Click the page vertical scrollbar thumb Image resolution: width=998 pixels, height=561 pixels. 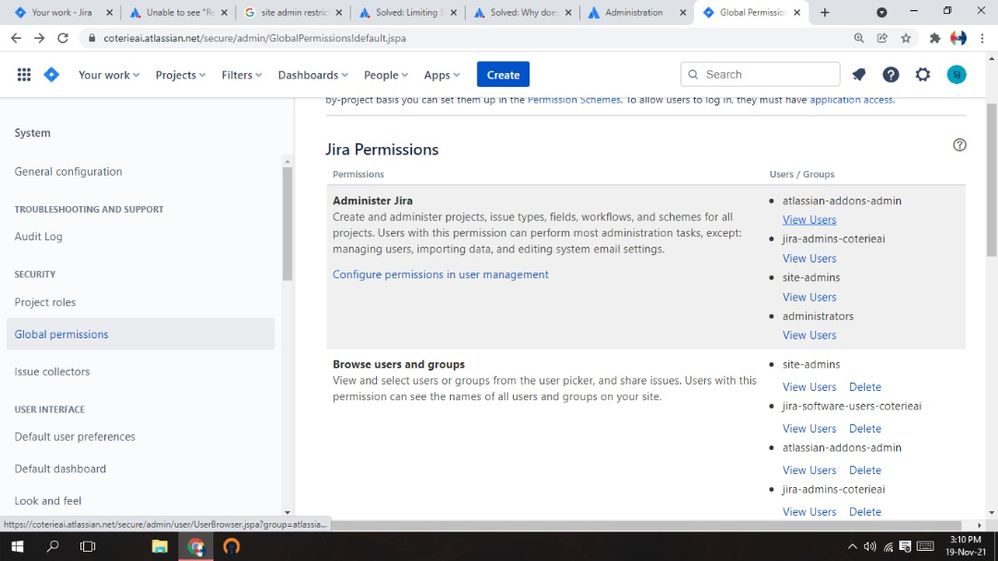point(992,180)
